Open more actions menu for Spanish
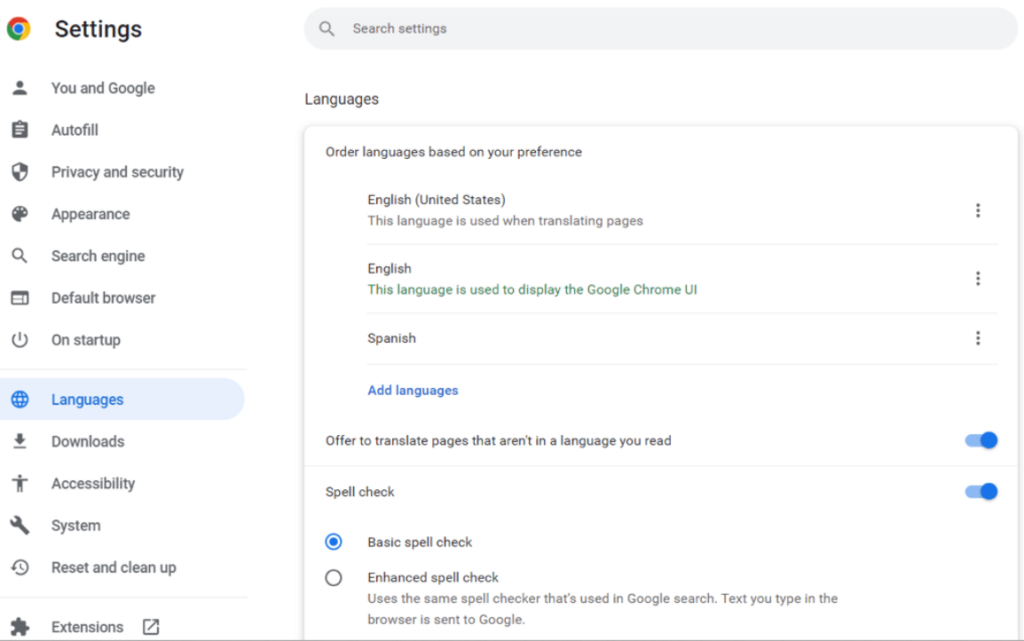 (x=978, y=338)
